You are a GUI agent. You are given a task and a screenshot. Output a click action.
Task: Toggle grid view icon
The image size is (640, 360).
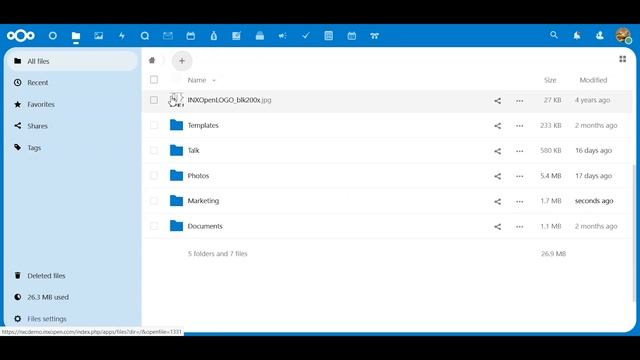tap(622, 59)
